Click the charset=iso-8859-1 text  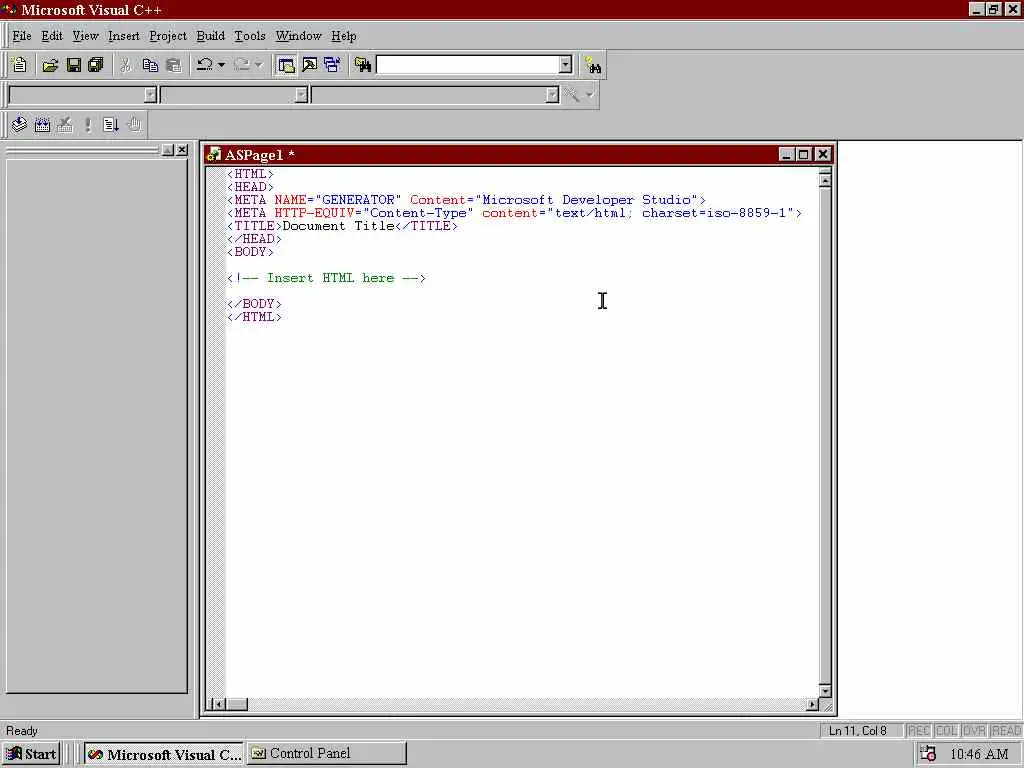713,213
